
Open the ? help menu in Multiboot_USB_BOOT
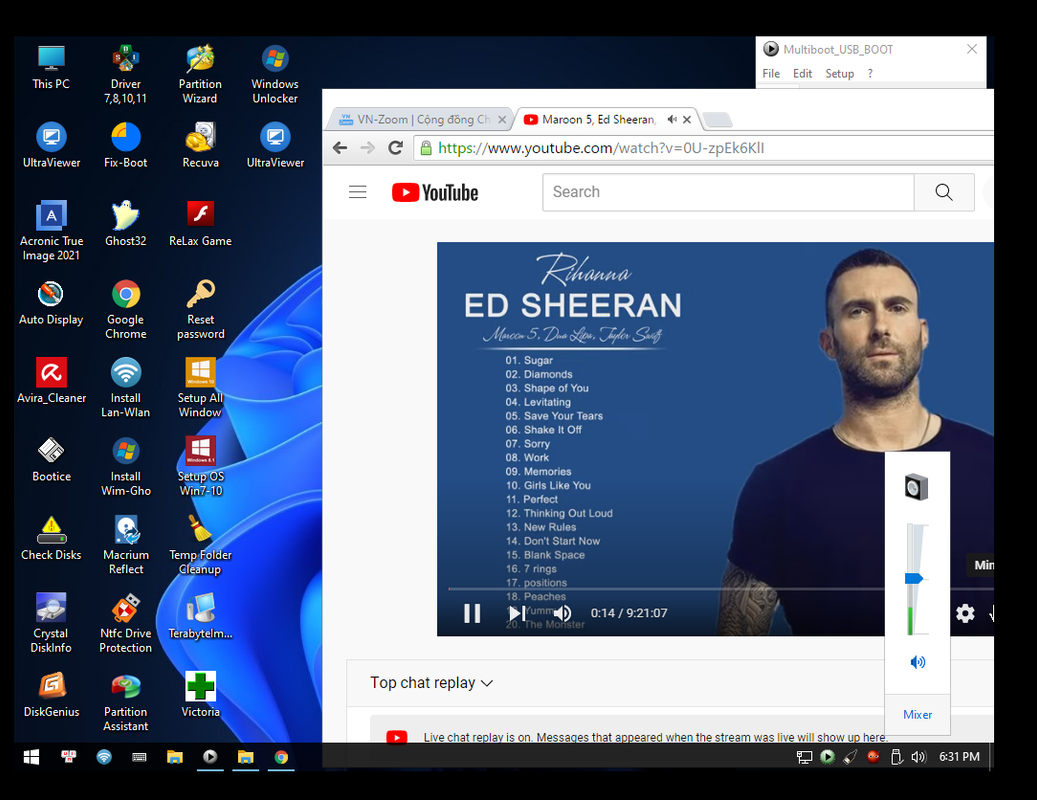(870, 73)
